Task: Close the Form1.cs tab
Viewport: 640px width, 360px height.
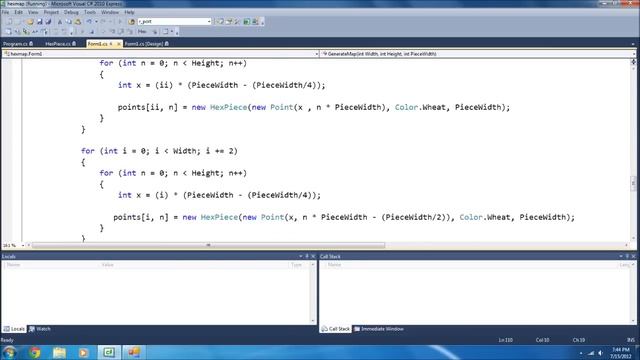Action: (119, 44)
